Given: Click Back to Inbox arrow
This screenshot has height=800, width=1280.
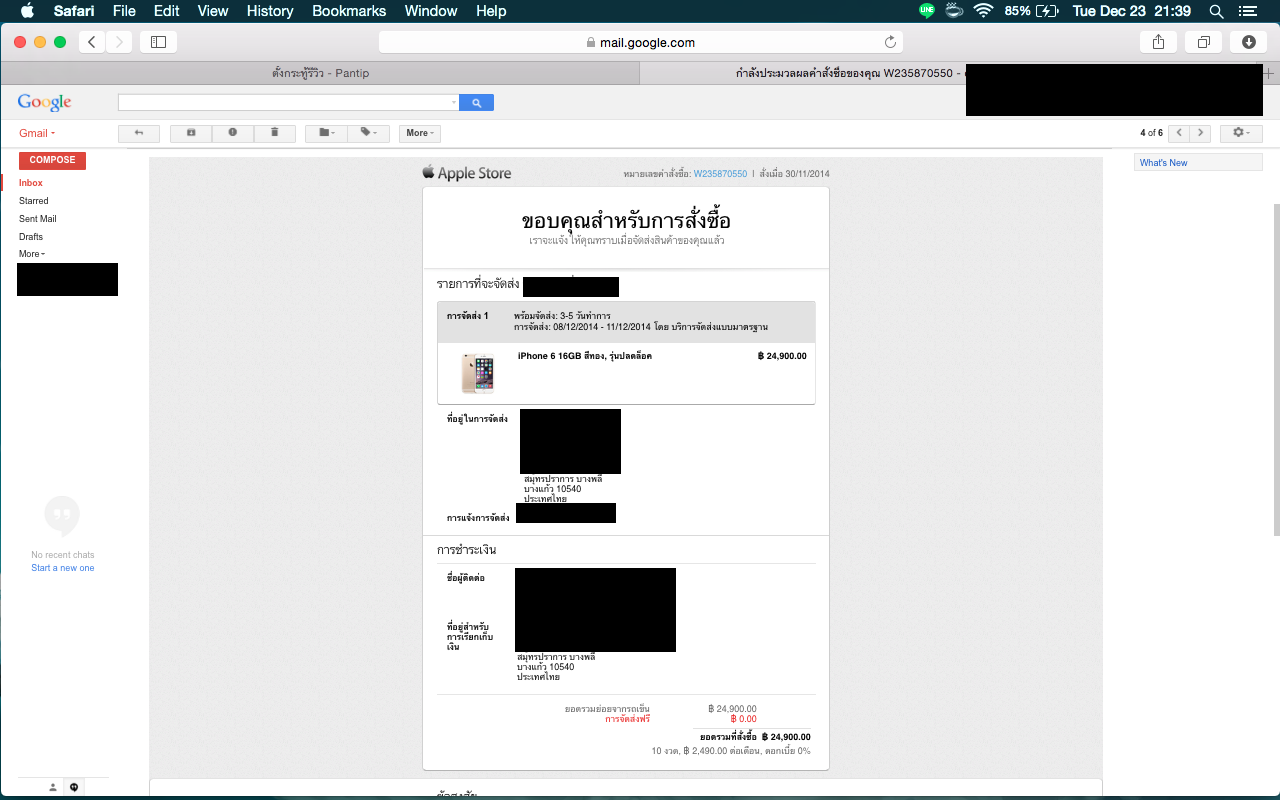Looking at the screenshot, I should 139,133.
